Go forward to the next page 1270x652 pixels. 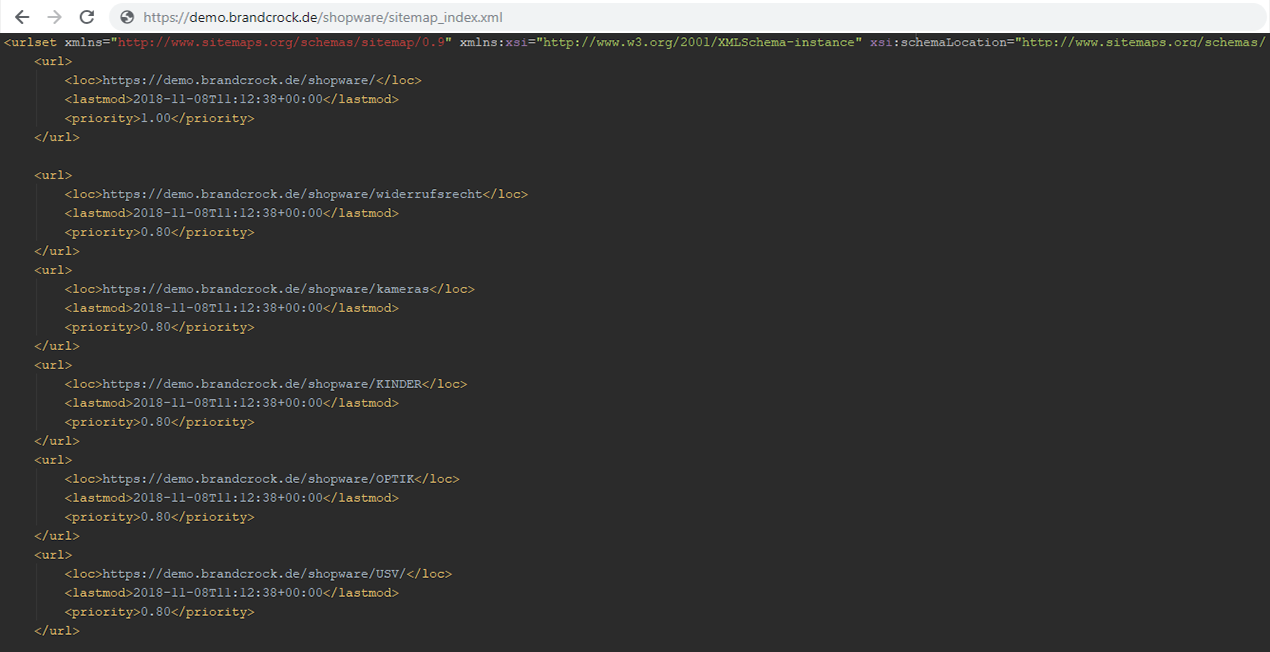pyautogui.click(x=54, y=17)
